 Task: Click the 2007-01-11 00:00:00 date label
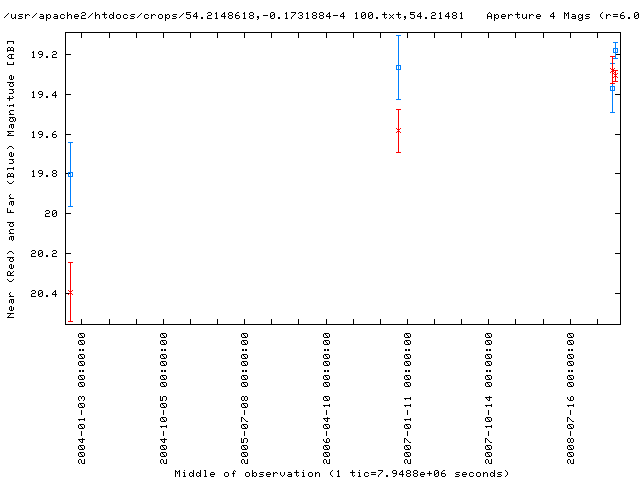(x=407, y=398)
